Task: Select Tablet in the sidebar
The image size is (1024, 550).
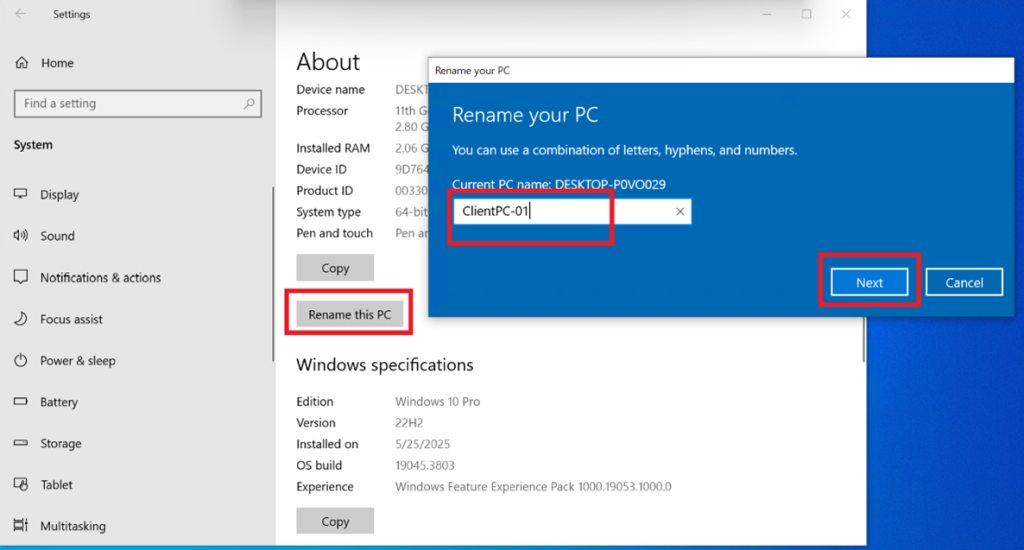Action: (56, 485)
